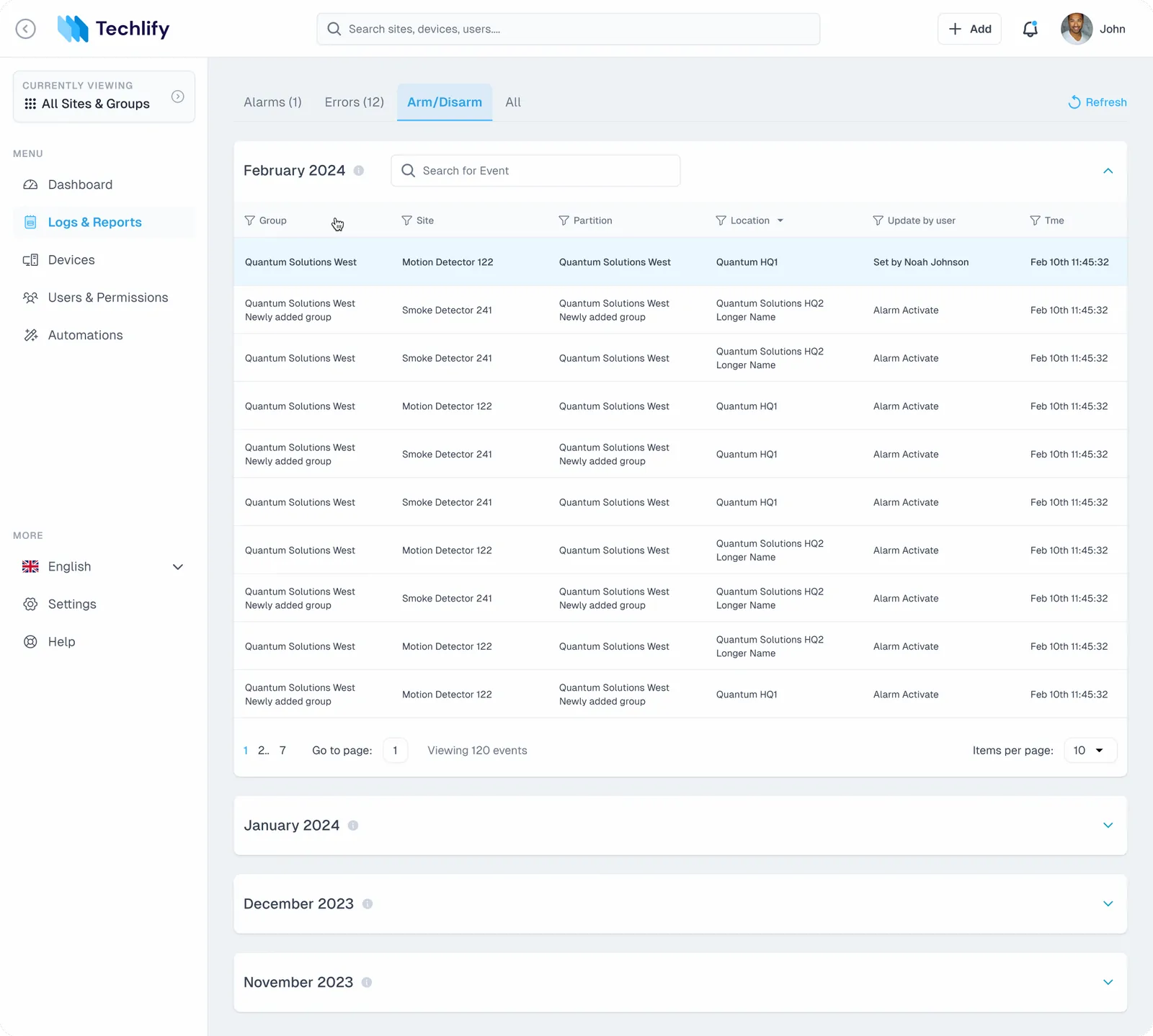Viewport: 1153px width, 1036px height.
Task: Select Logs & Reports menu item
Action: (104, 223)
